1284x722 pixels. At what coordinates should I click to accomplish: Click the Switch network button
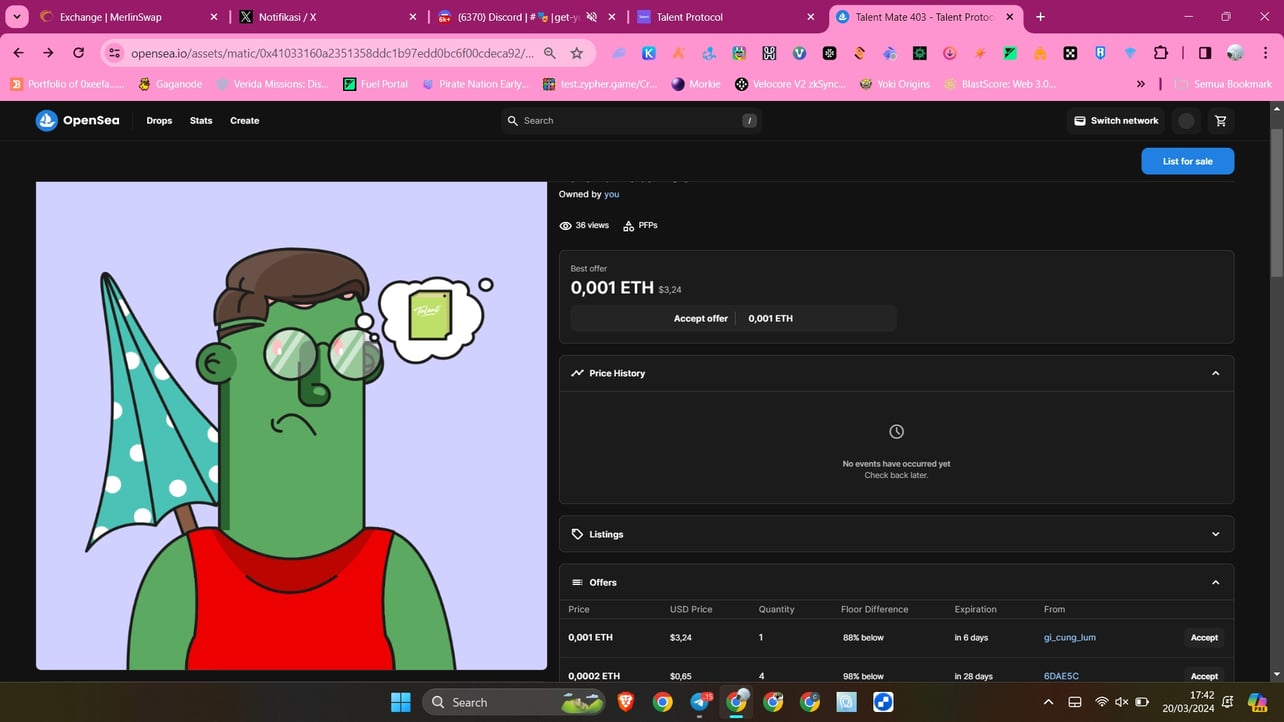(1116, 121)
